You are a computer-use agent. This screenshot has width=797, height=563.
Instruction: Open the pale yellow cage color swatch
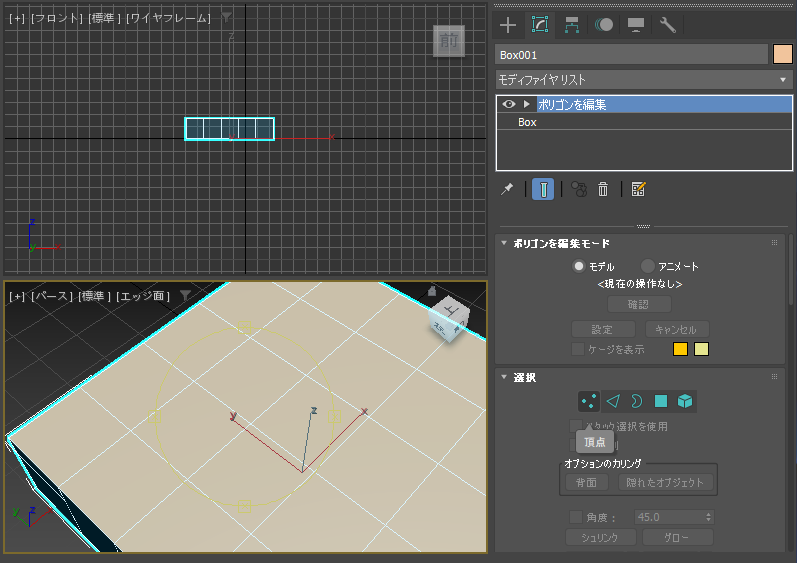(701, 349)
